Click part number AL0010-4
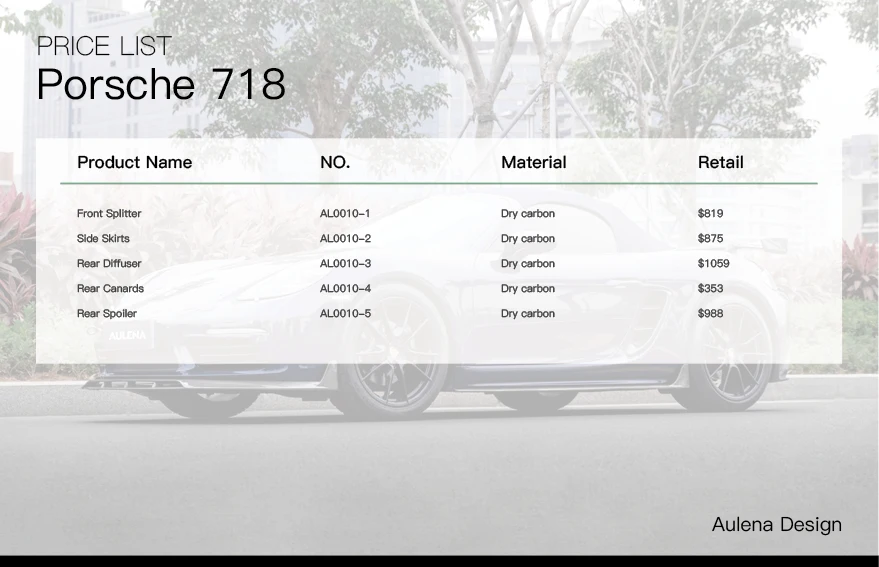Viewport: 879px width, 567px height. point(345,289)
